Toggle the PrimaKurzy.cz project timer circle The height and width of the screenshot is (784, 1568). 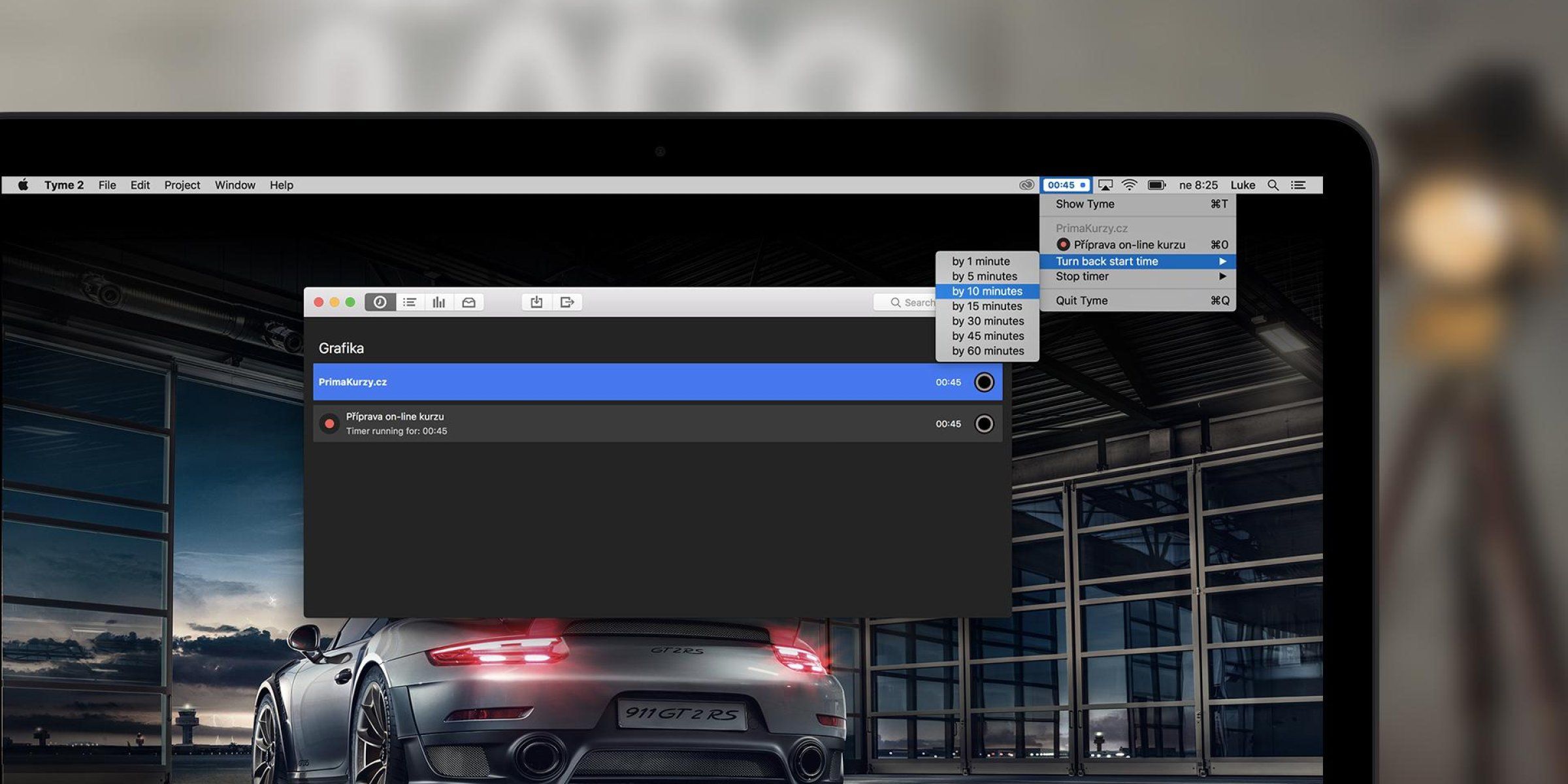(984, 382)
